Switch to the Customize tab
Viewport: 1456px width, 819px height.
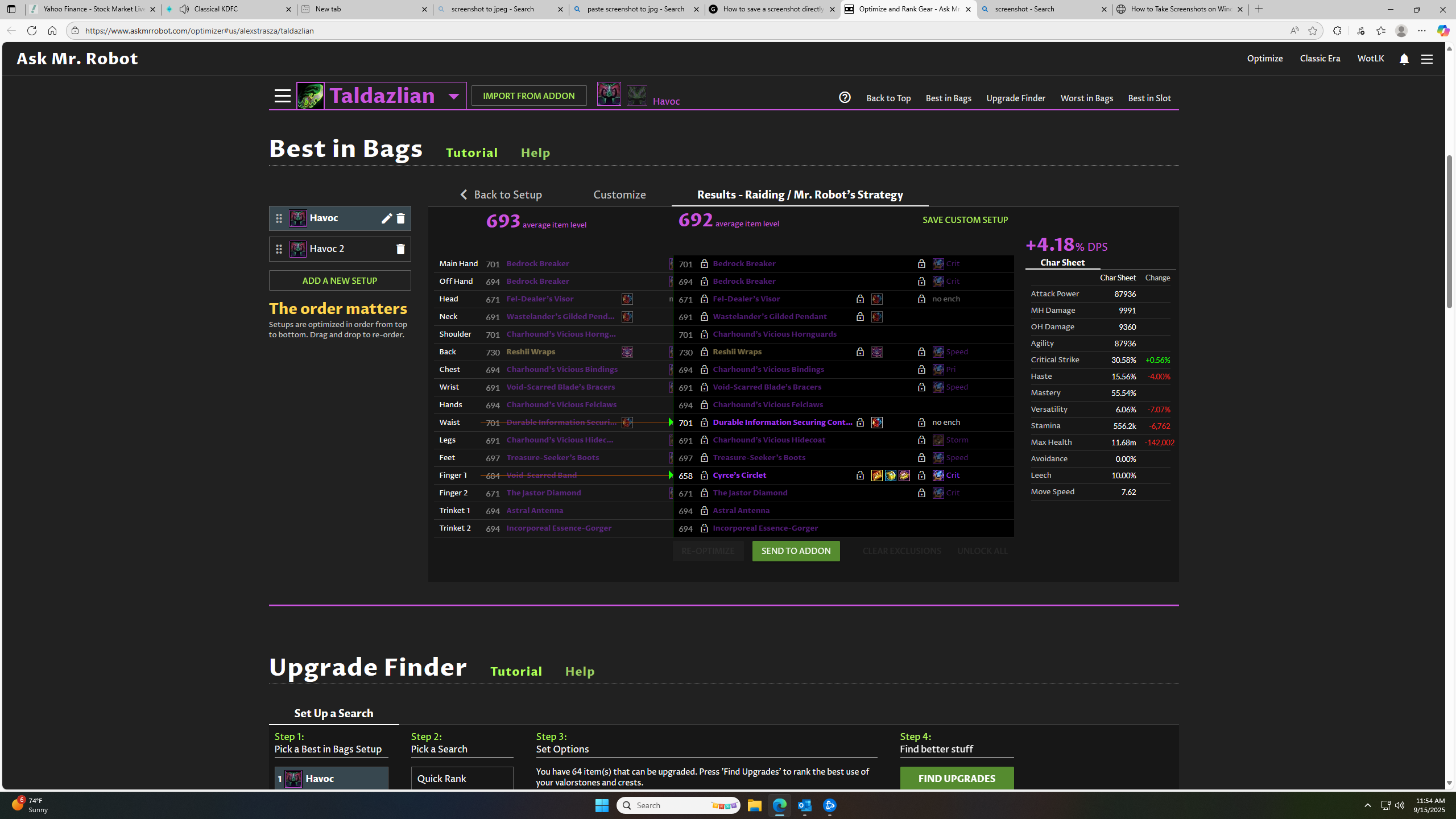(x=619, y=195)
